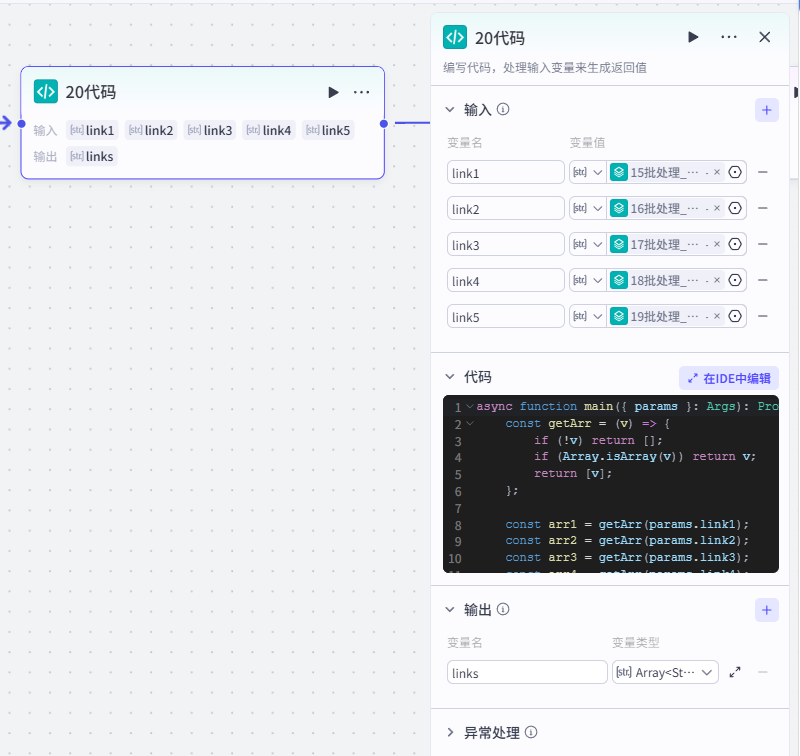Expand the 异常处理 section
Screen dimensions: 800x756
pyautogui.click(x=450, y=733)
